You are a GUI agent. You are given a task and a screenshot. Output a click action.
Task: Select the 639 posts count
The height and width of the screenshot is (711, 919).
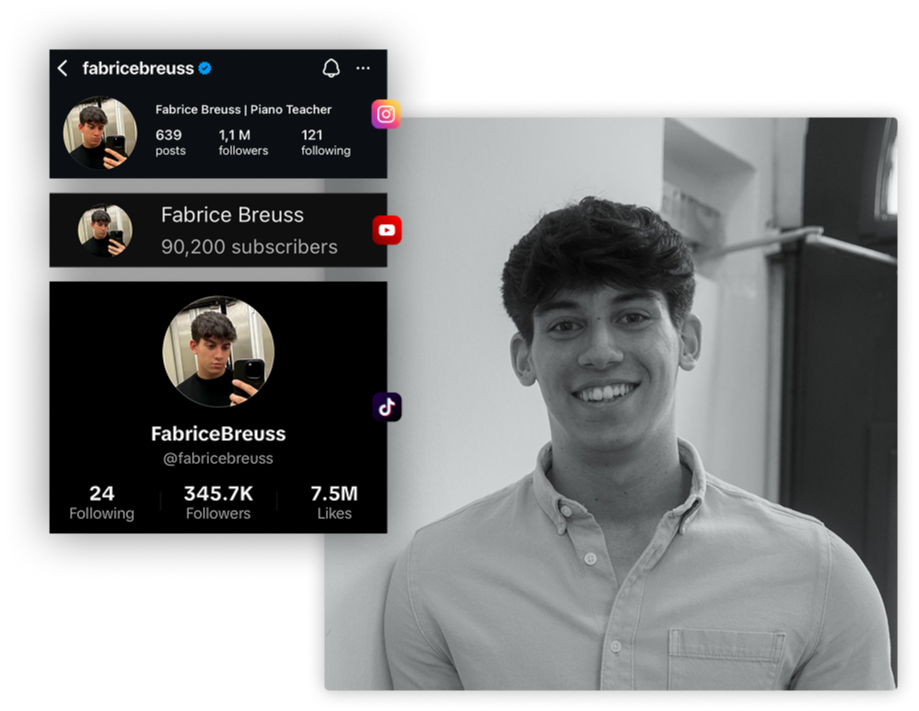(x=170, y=142)
